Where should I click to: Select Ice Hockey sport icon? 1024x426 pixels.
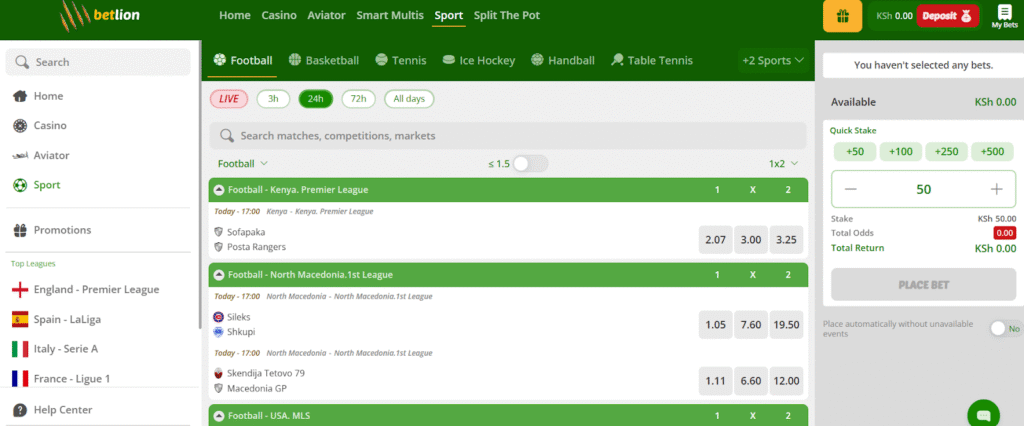[x=449, y=60]
